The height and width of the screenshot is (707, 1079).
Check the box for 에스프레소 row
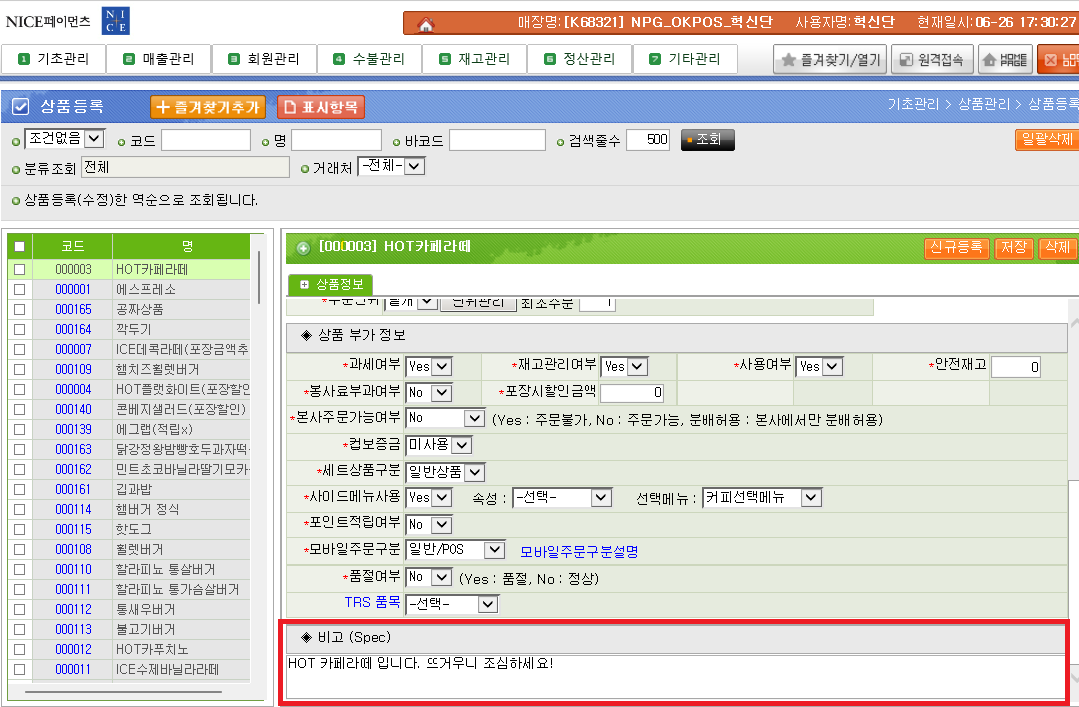click(x=19, y=289)
